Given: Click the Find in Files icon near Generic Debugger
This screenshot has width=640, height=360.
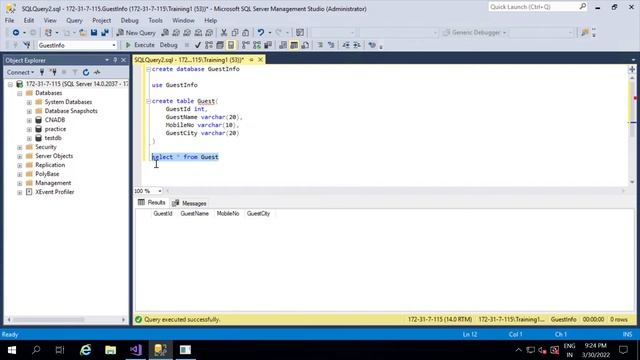Looking at the screenshot, I should [x=585, y=33].
